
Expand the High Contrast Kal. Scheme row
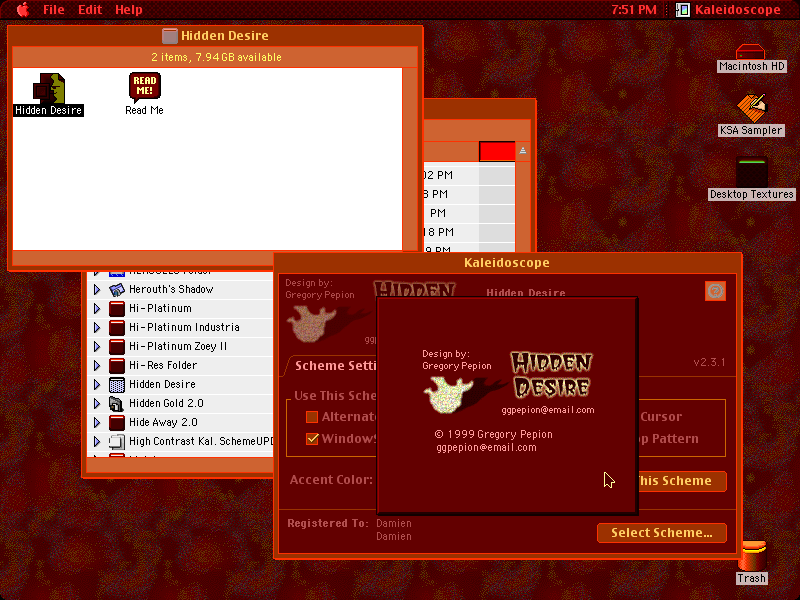96,442
